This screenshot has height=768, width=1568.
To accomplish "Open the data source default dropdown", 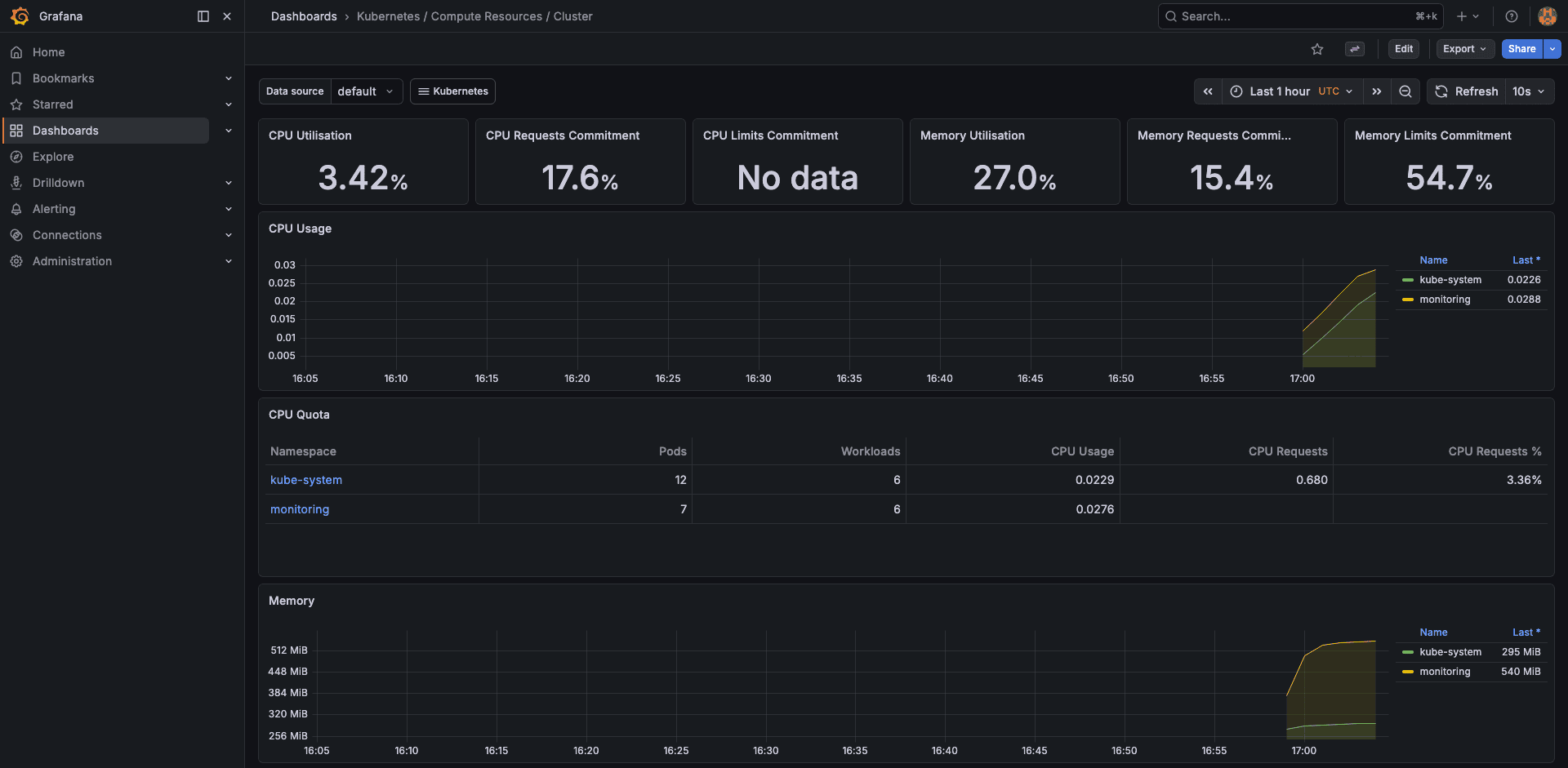I will pos(366,91).
